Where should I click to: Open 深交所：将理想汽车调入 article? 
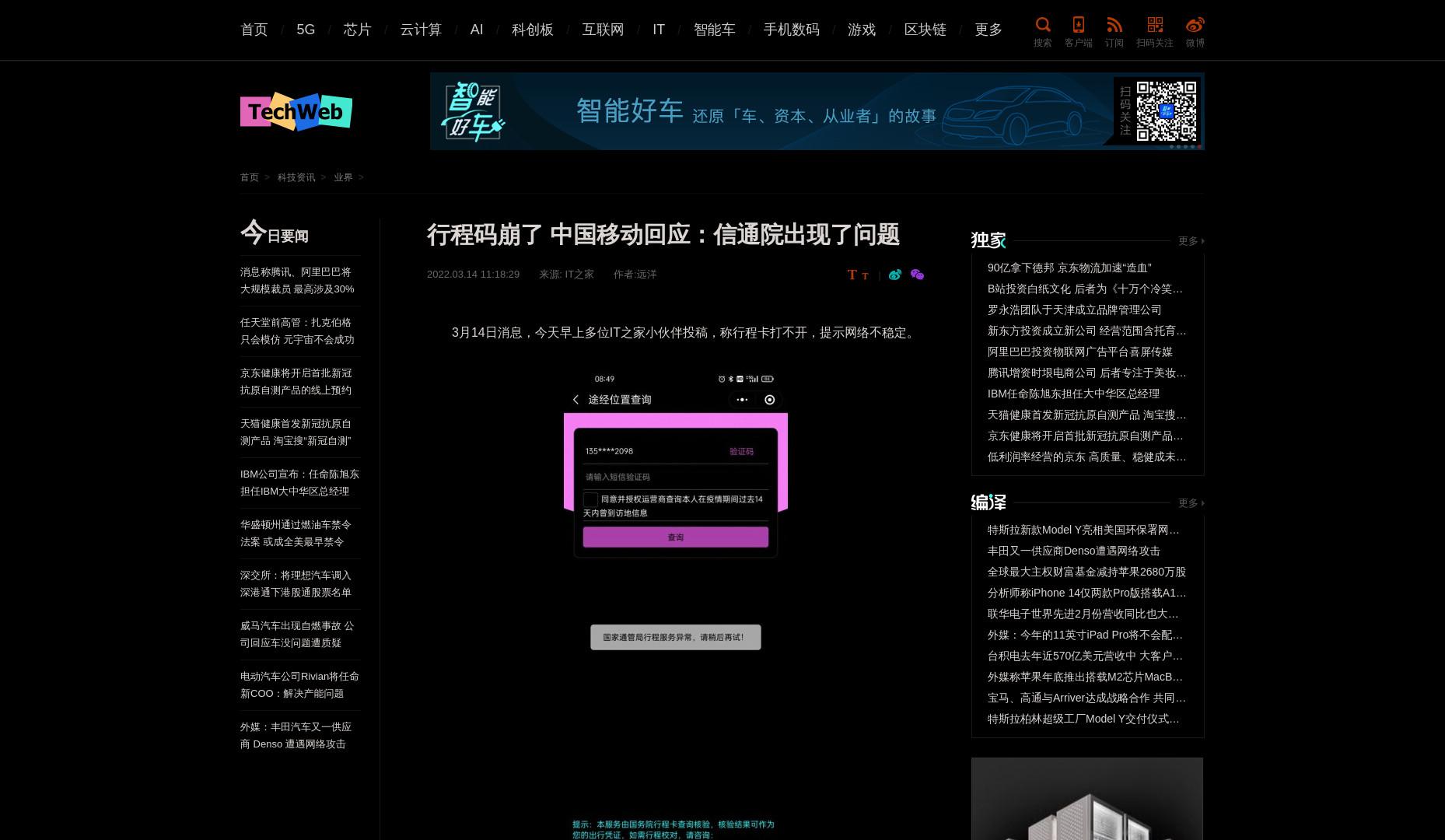coord(296,583)
